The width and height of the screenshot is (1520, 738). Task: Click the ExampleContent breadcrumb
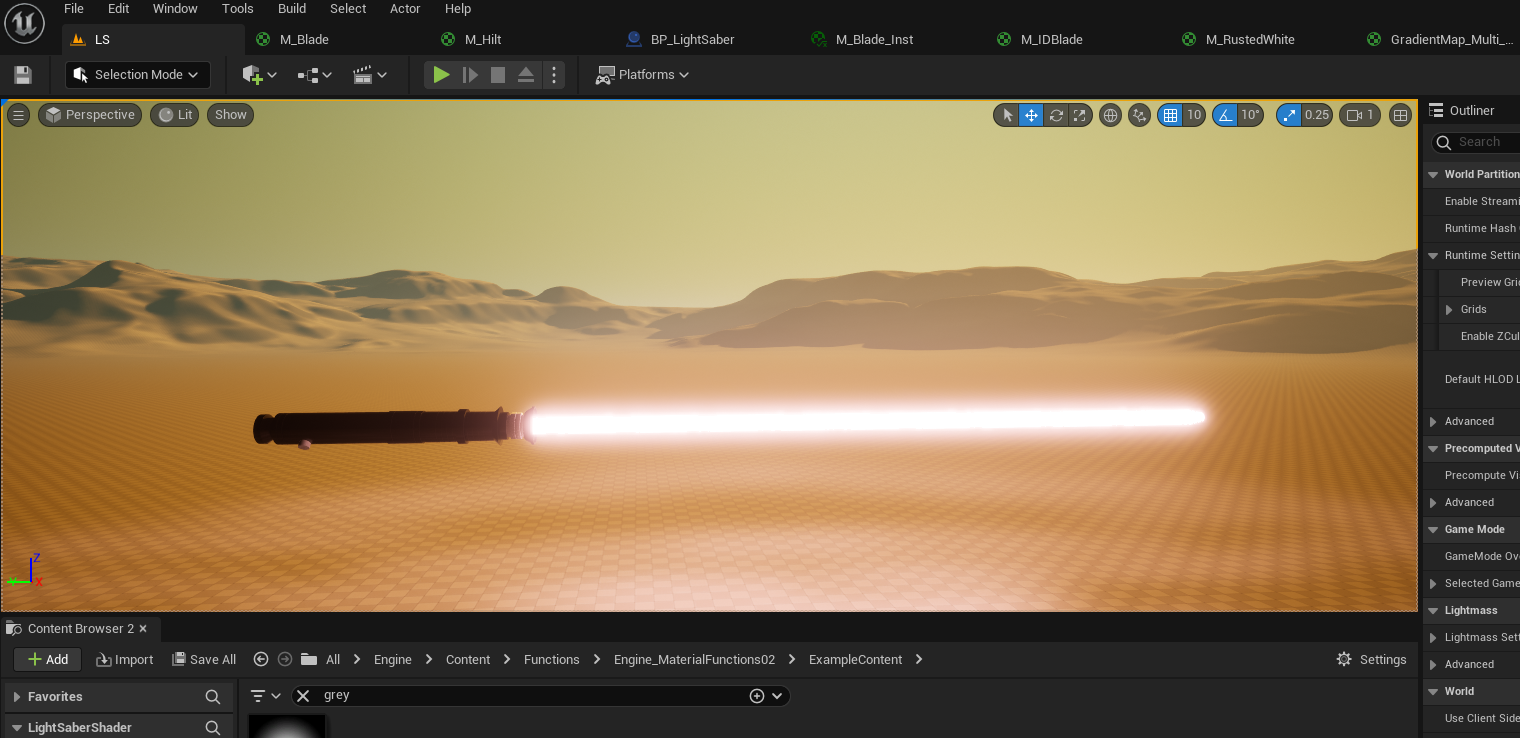(x=855, y=660)
